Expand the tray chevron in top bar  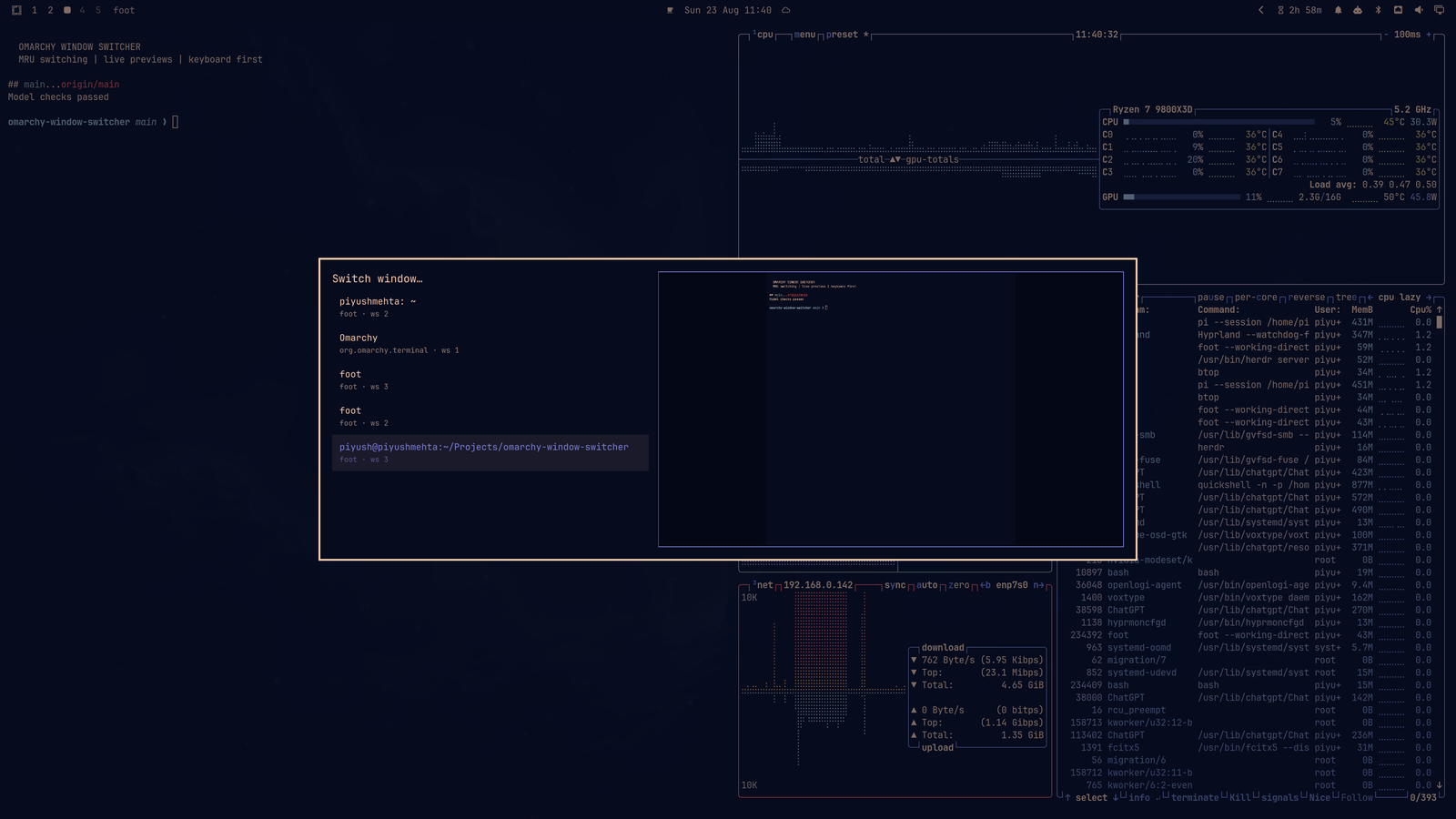click(x=1261, y=10)
